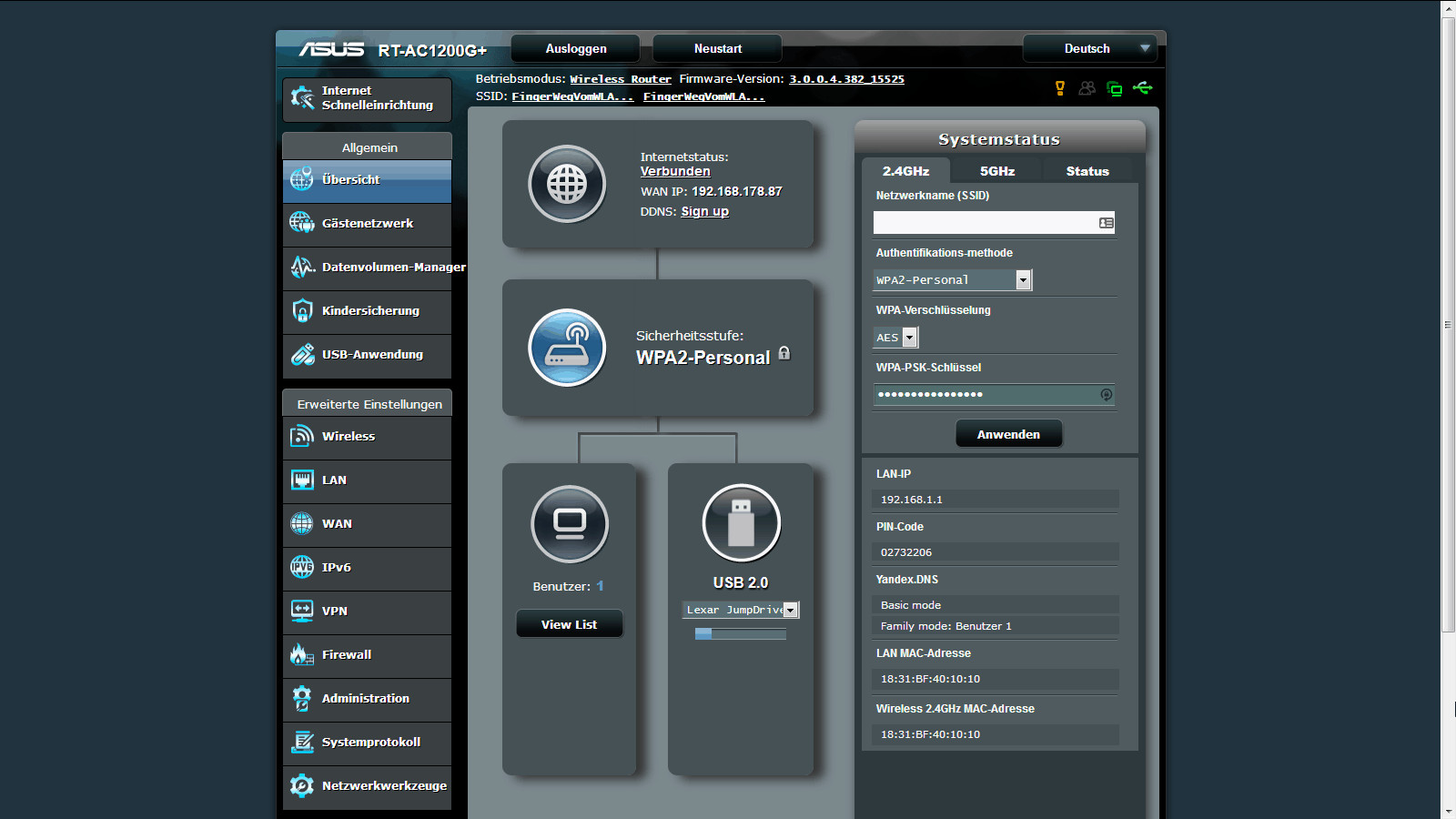1456x819 pixels.
Task: Click the WAN globe sidebar icon
Action: click(x=302, y=524)
